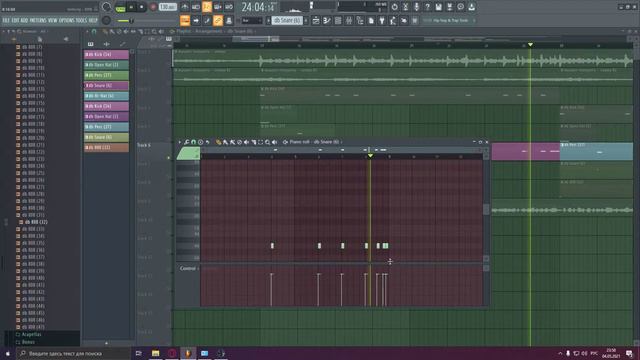Image resolution: width=640 pixels, height=360 pixels.
Task: Open the snap selector showing Bar
Action: click(x=252, y=20)
